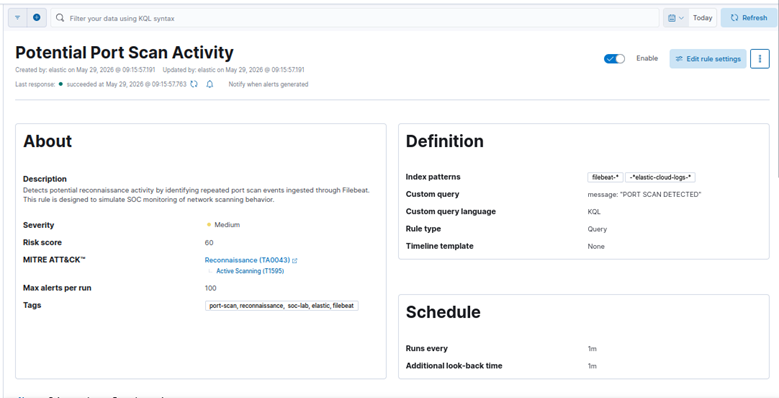The width and height of the screenshot is (779, 398).
Task: Click the KQL query language value
Action: (594, 212)
